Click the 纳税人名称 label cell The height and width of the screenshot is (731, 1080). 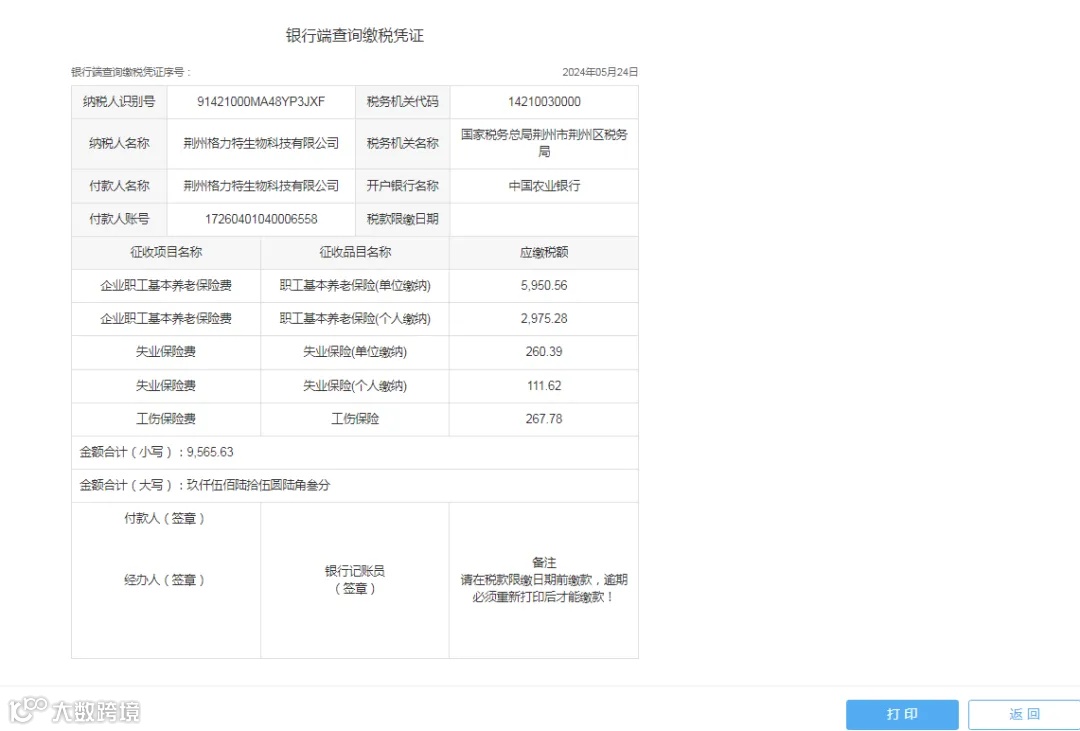[x=119, y=143]
